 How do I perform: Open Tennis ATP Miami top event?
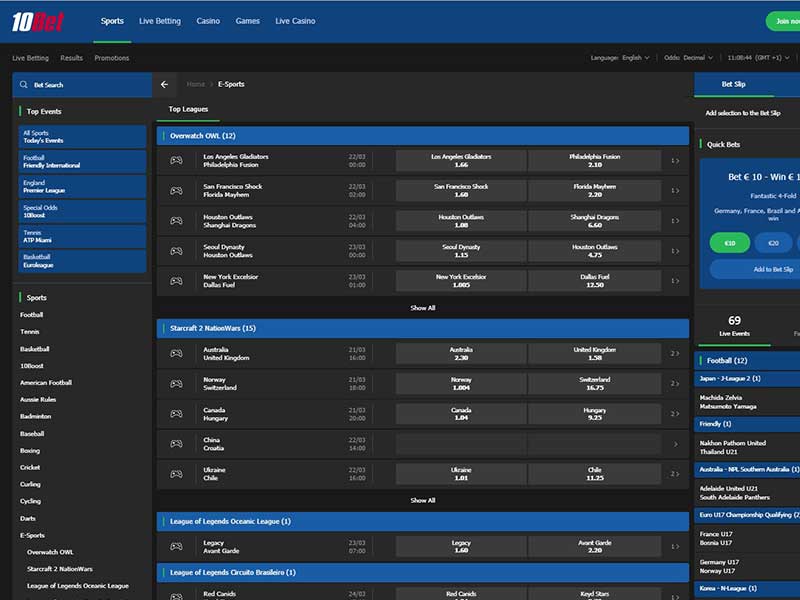tap(83, 236)
